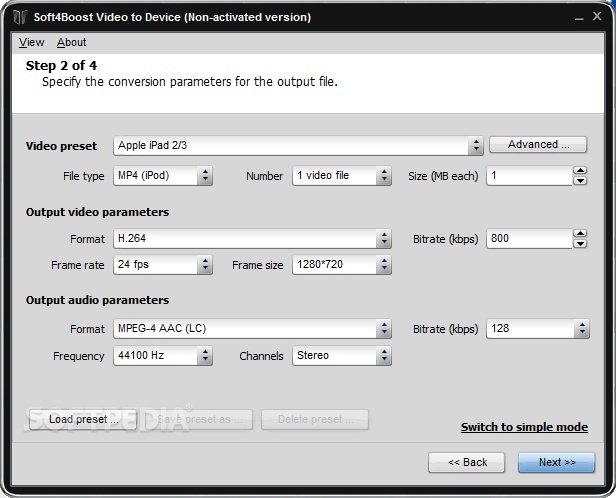The height and width of the screenshot is (498, 616).
Task: Click the Step 2 of 4 heading
Action: (61, 66)
